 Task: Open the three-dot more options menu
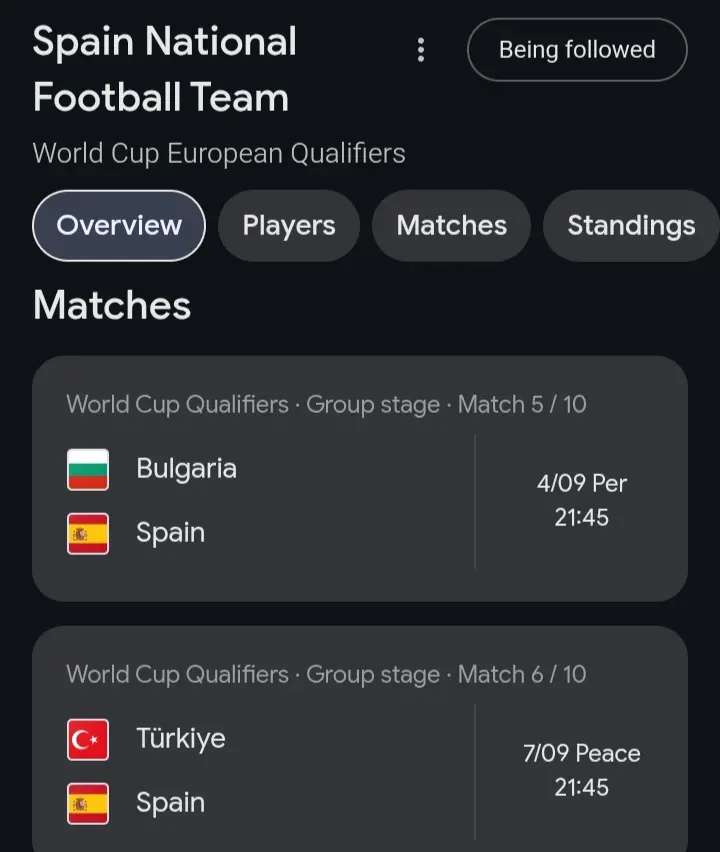tap(421, 50)
